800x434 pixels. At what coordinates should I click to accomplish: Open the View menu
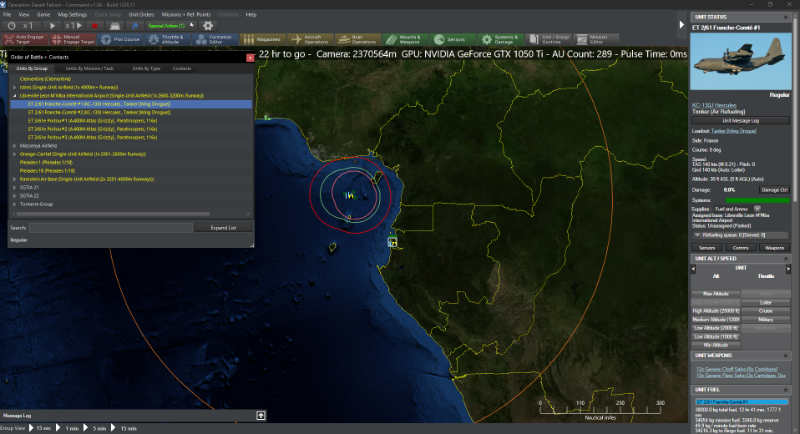click(x=23, y=14)
